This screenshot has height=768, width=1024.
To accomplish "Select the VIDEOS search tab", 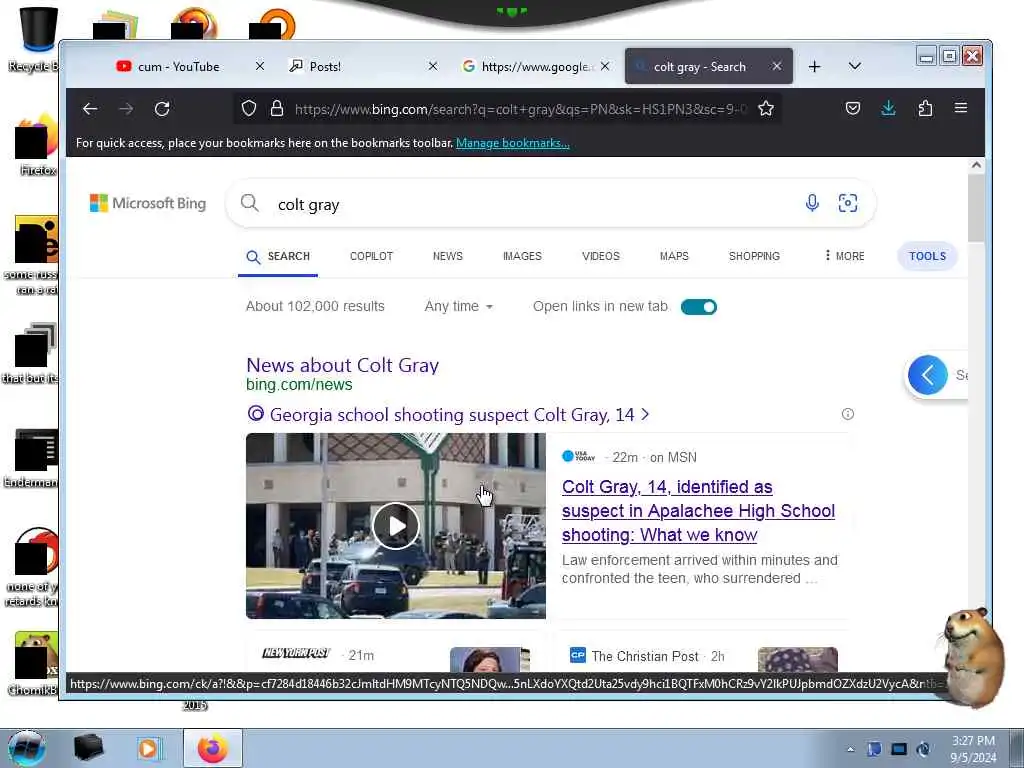I will [601, 256].
